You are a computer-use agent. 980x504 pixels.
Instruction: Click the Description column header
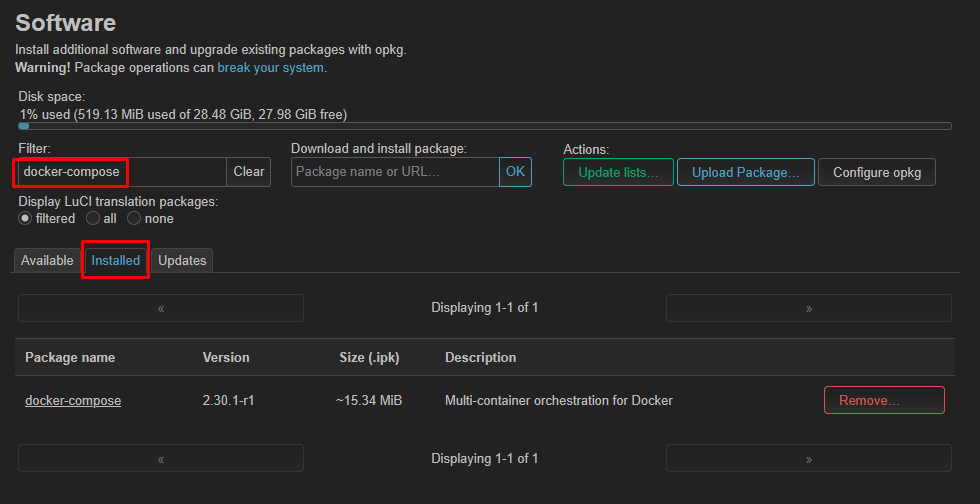pyautogui.click(x=481, y=358)
